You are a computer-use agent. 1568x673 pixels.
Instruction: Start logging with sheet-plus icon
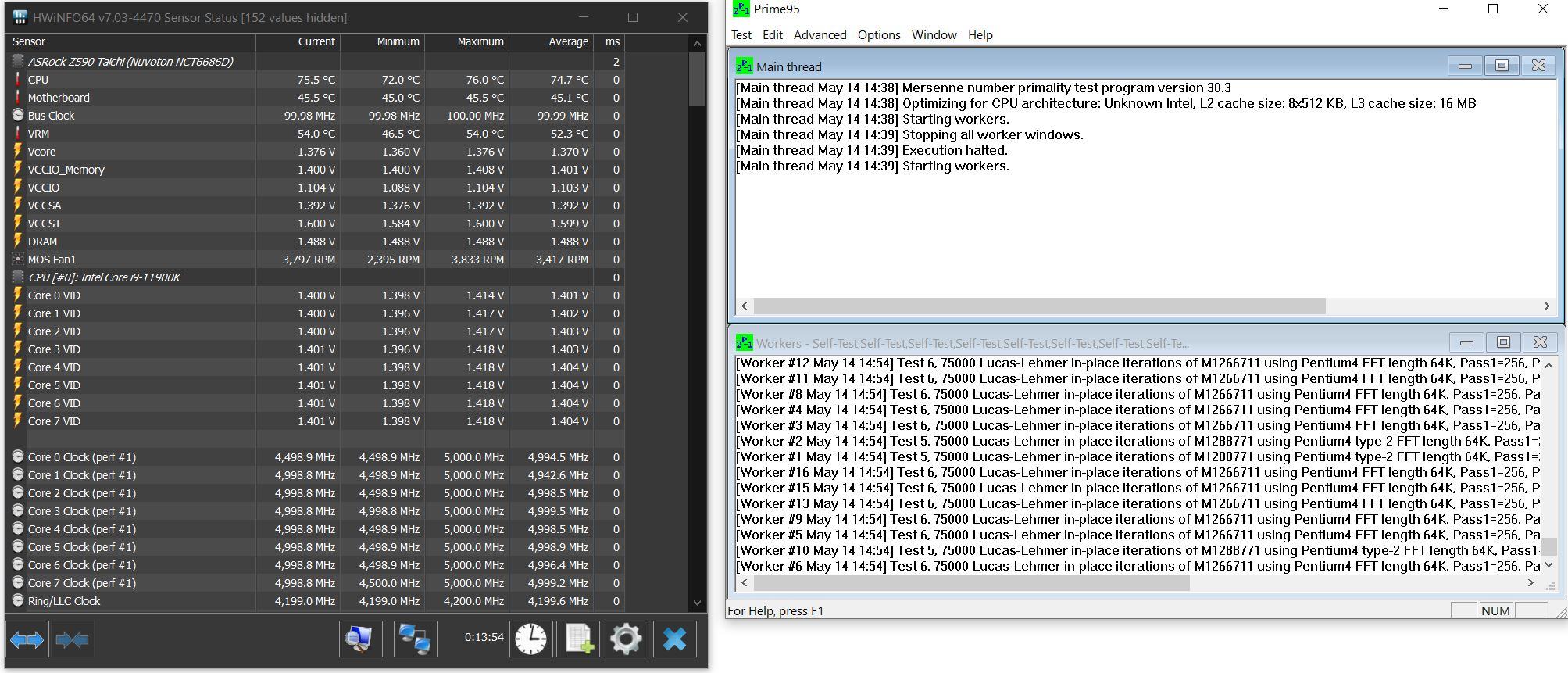pos(578,639)
